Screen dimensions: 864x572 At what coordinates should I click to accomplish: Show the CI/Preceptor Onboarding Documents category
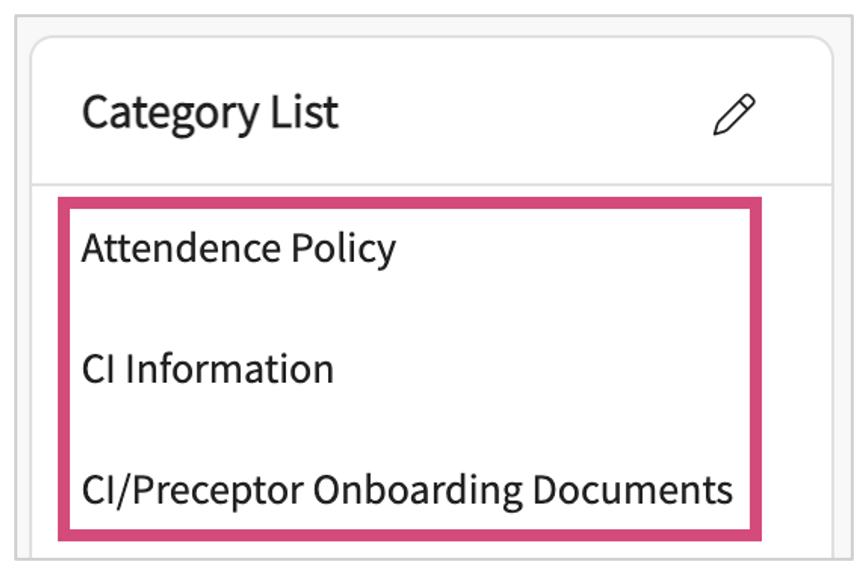[407, 490]
